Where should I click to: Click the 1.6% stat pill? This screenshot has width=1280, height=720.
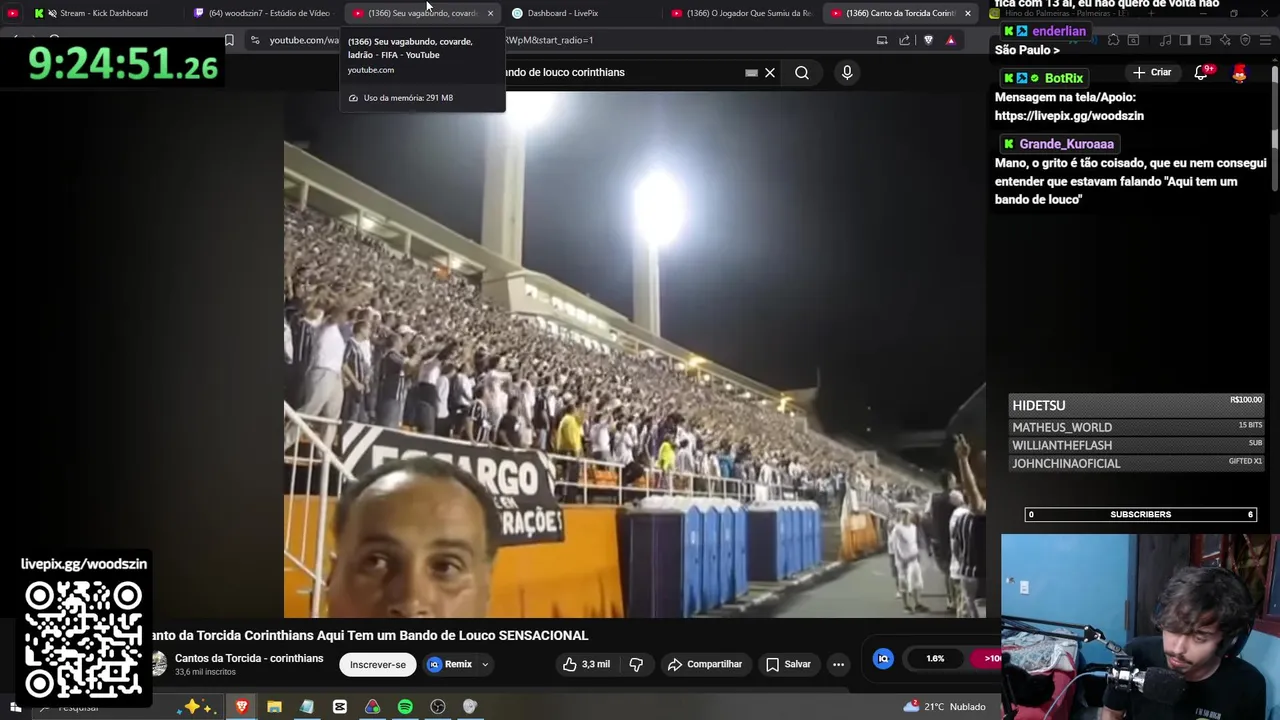pos(935,658)
